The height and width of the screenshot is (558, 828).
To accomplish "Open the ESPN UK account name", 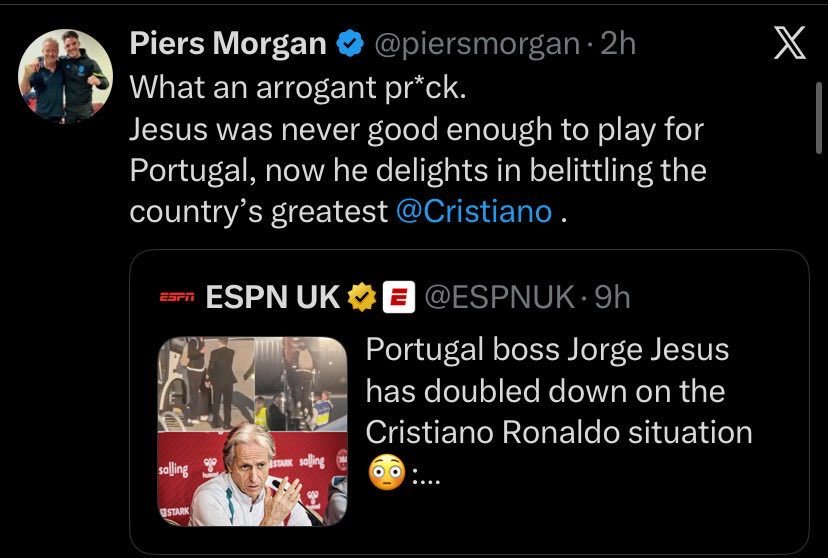I will coord(272,297).
